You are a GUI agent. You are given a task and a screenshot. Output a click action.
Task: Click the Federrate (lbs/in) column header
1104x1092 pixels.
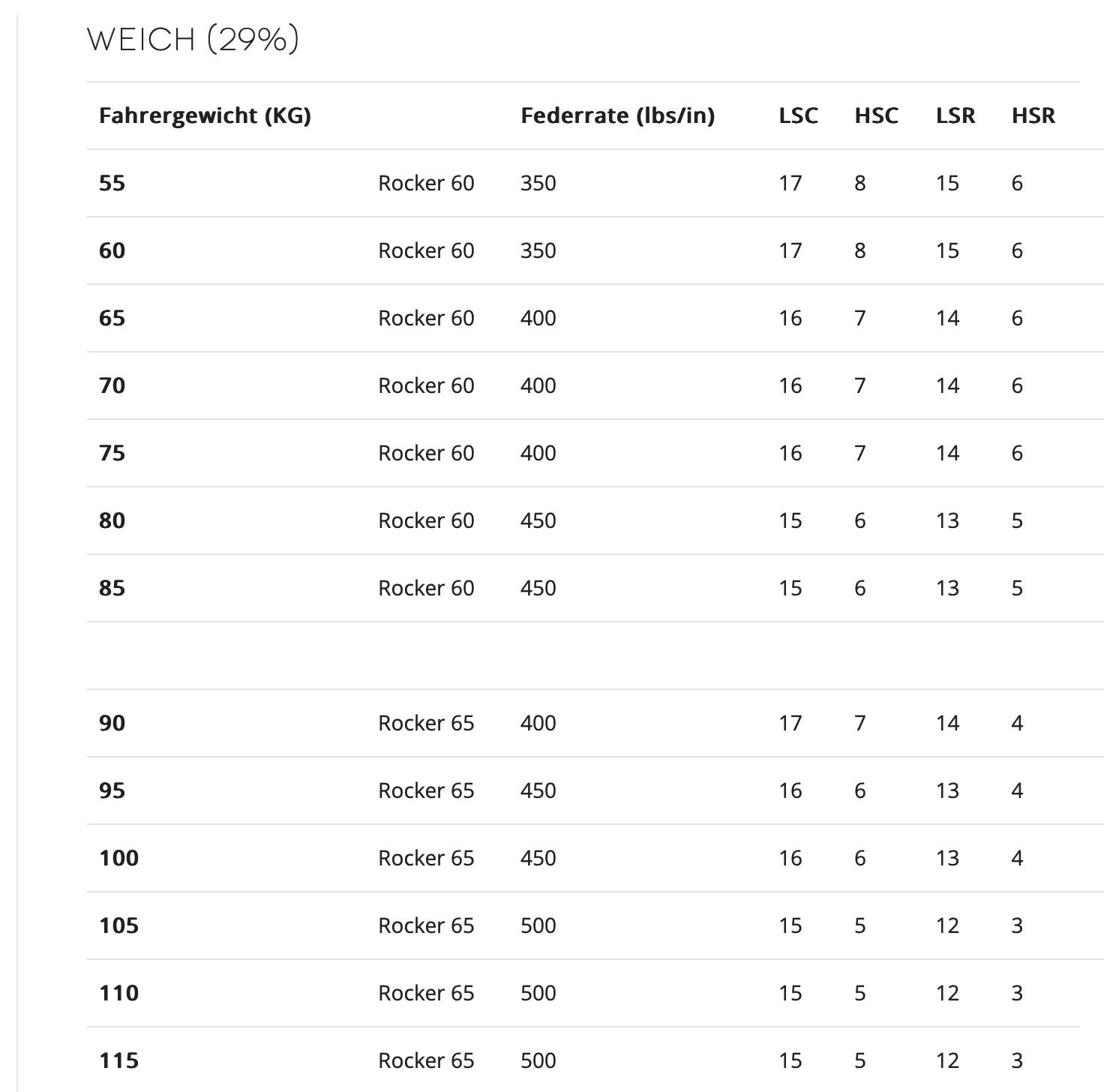pyautogui.click(x=617, y=115)
